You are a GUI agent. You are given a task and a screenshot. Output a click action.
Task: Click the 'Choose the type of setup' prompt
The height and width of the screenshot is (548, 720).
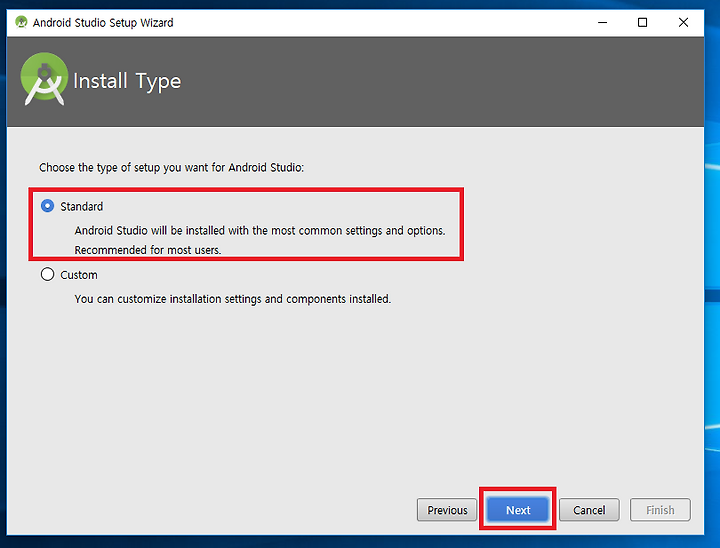coord(171,168)
